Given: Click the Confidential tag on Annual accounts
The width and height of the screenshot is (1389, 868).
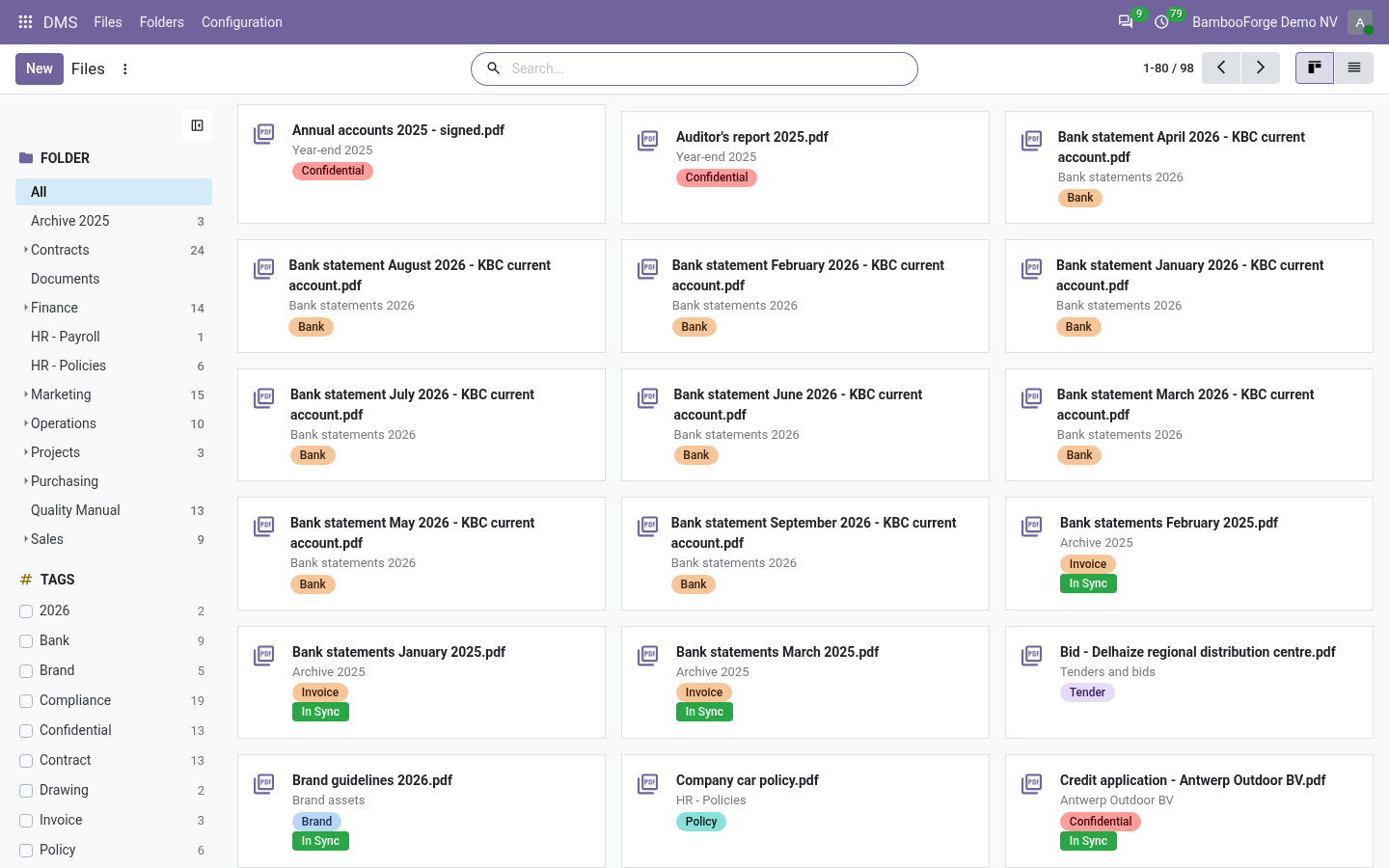Looking at the screenshot, I should click(x=333, y=171).
